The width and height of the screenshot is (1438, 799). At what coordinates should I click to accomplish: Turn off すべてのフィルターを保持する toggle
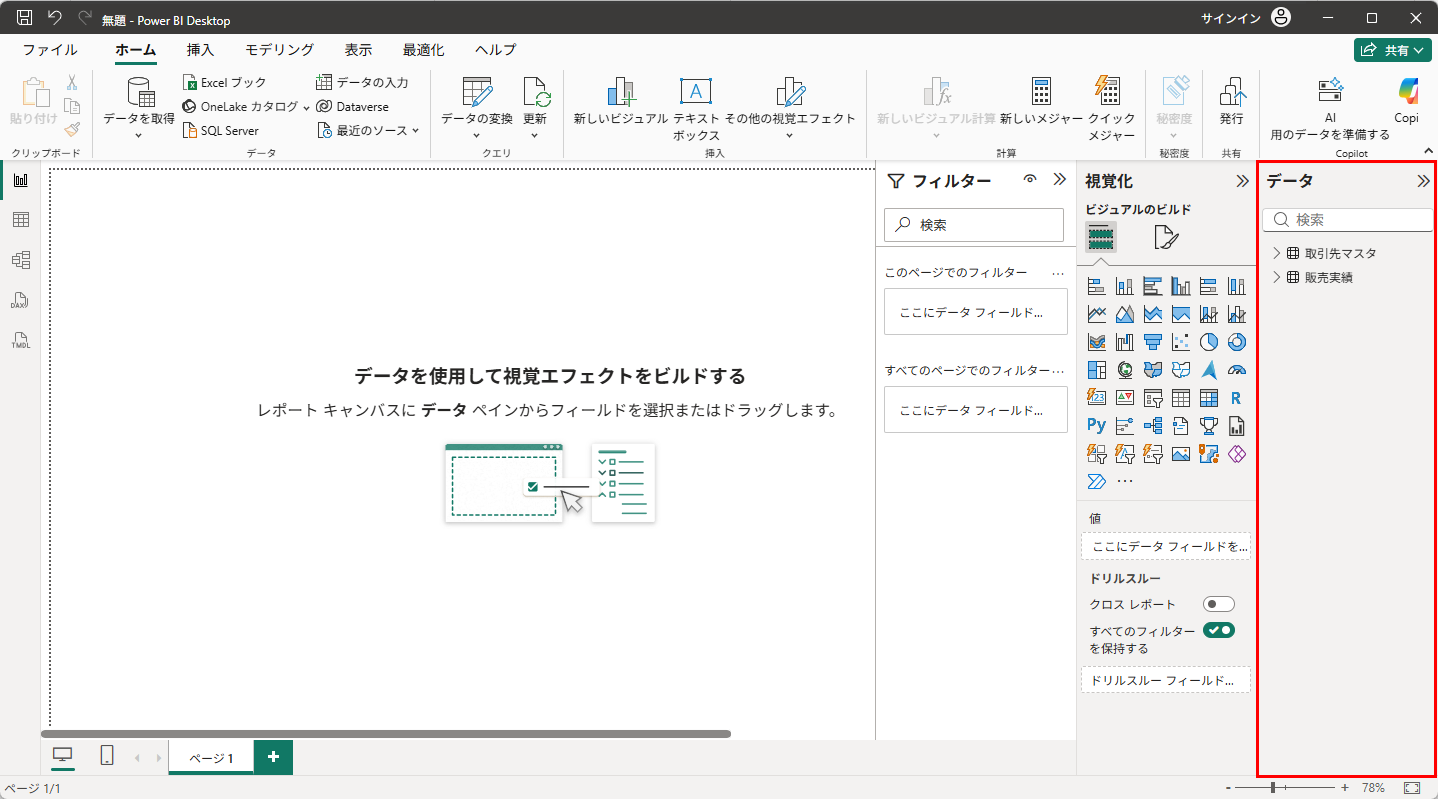click(x=1219, y=630)
